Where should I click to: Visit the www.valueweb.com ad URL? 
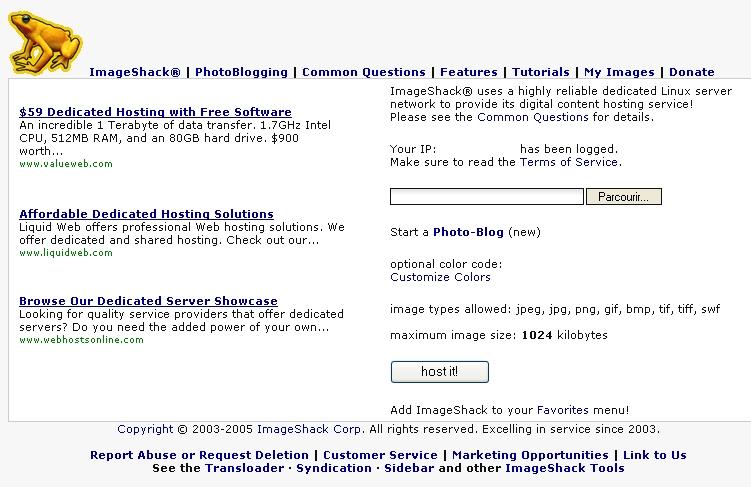click(x=66, y=164)
